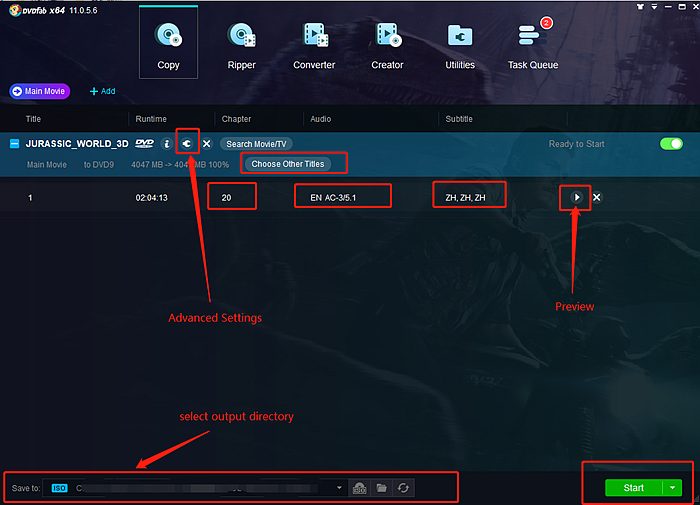Start the copy task
The image size is (700, 505).
[633, 488]
